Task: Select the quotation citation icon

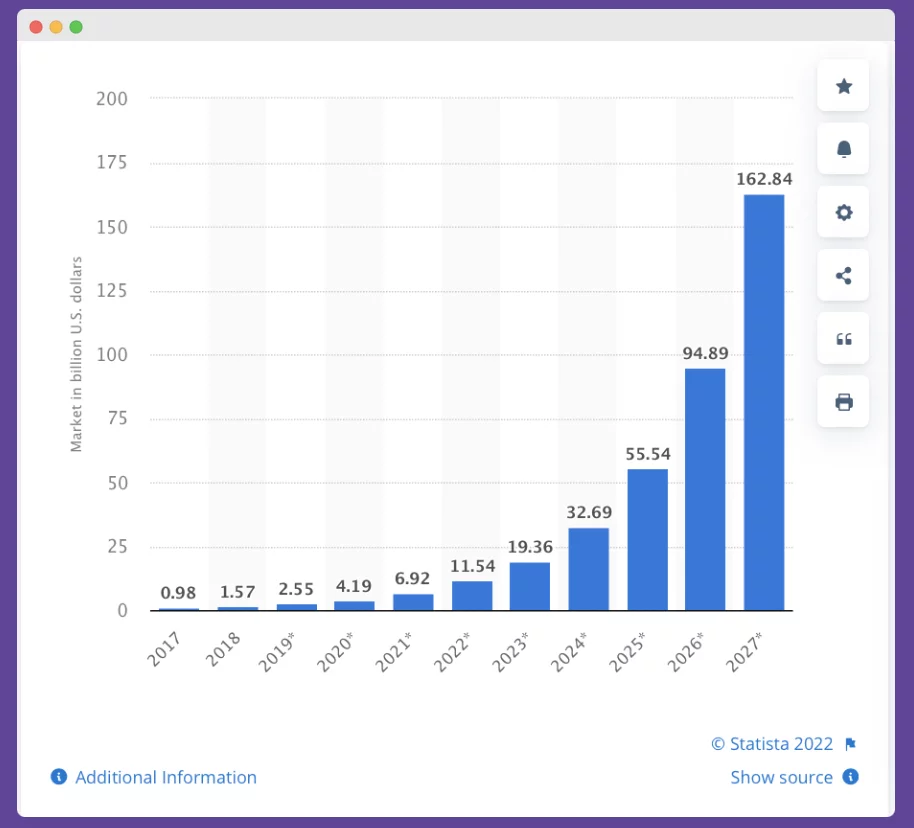Action: point(843,338)
